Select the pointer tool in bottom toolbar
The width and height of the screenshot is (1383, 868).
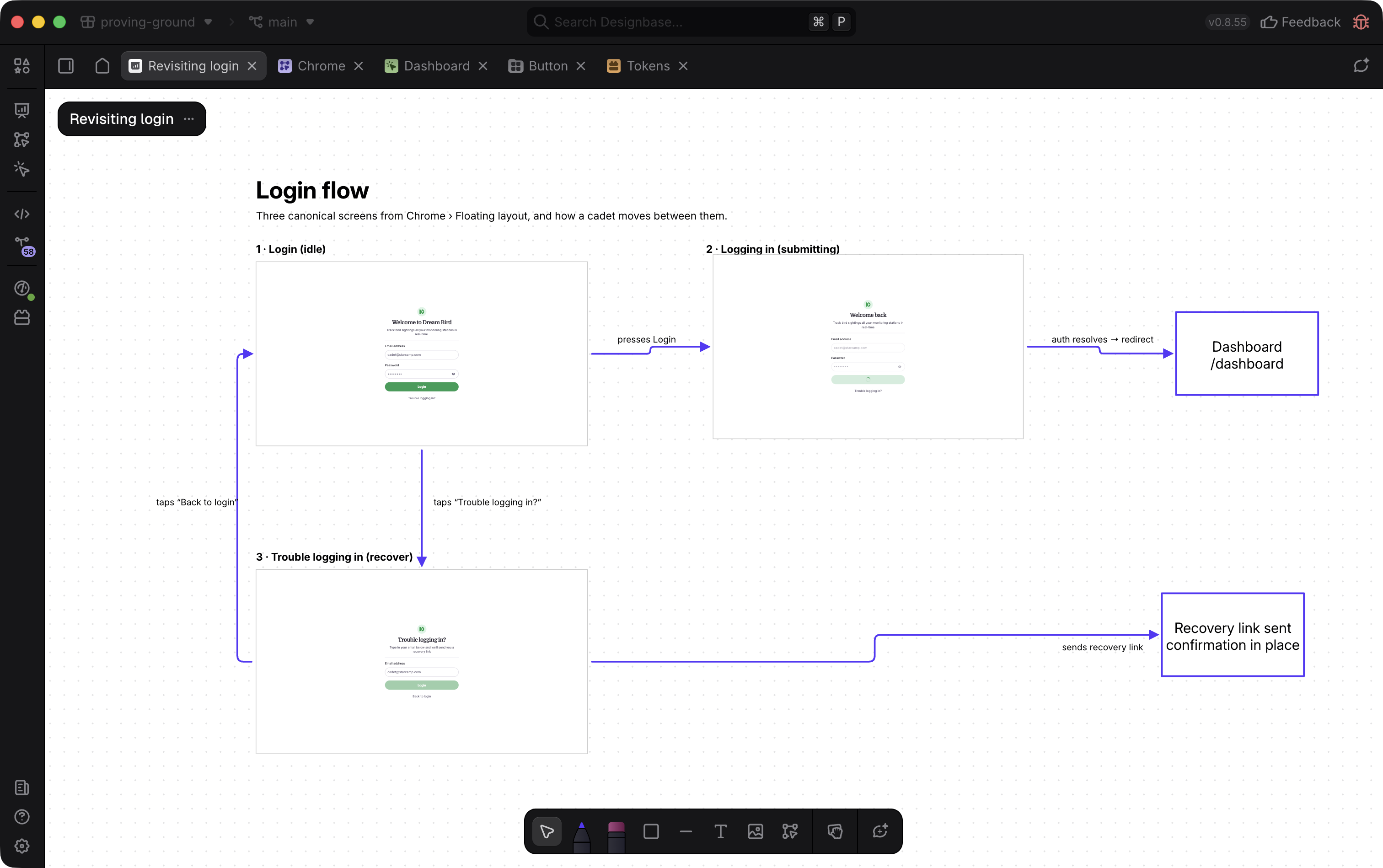[x=547, y=831]
